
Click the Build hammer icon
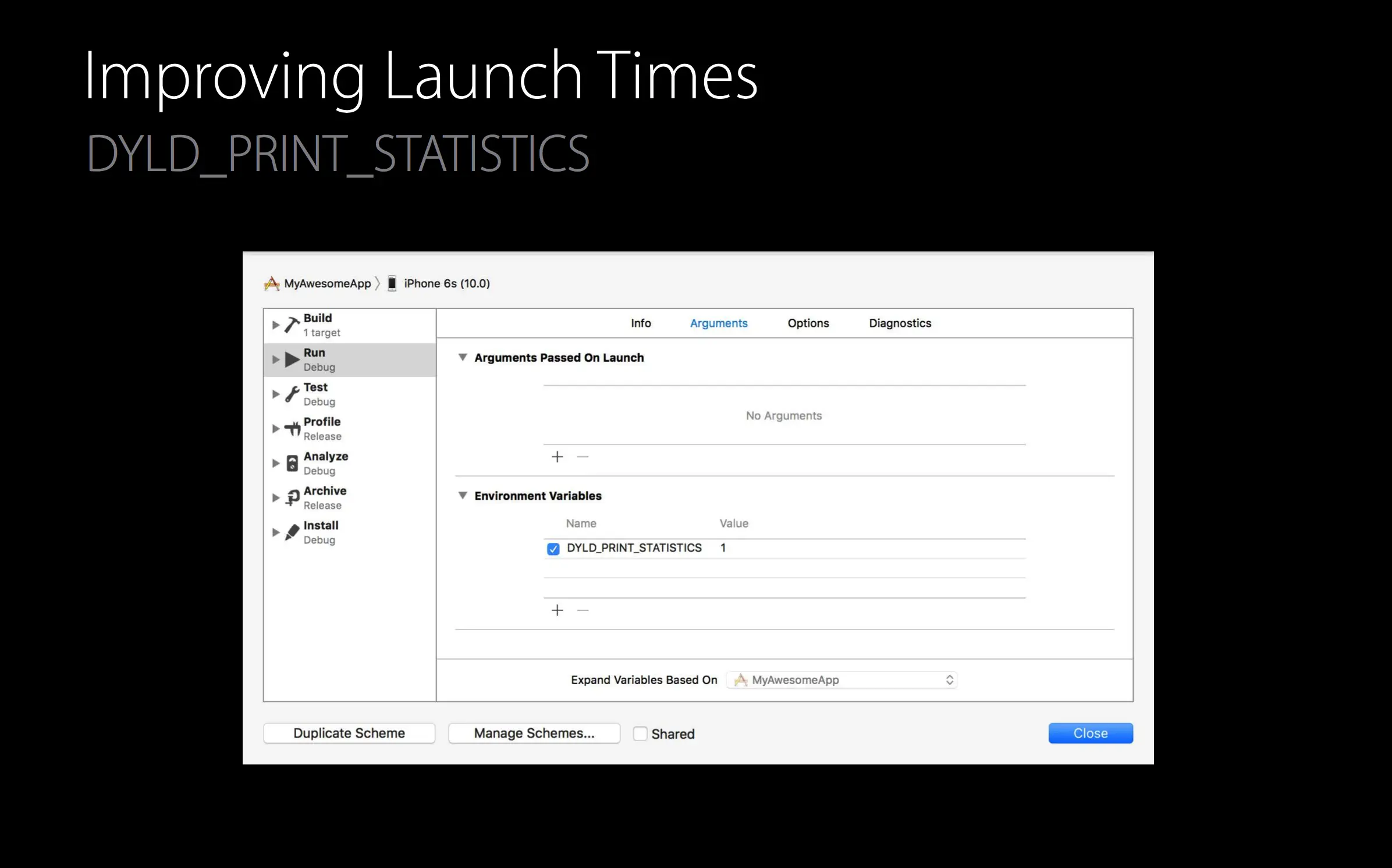pos(292,325)
